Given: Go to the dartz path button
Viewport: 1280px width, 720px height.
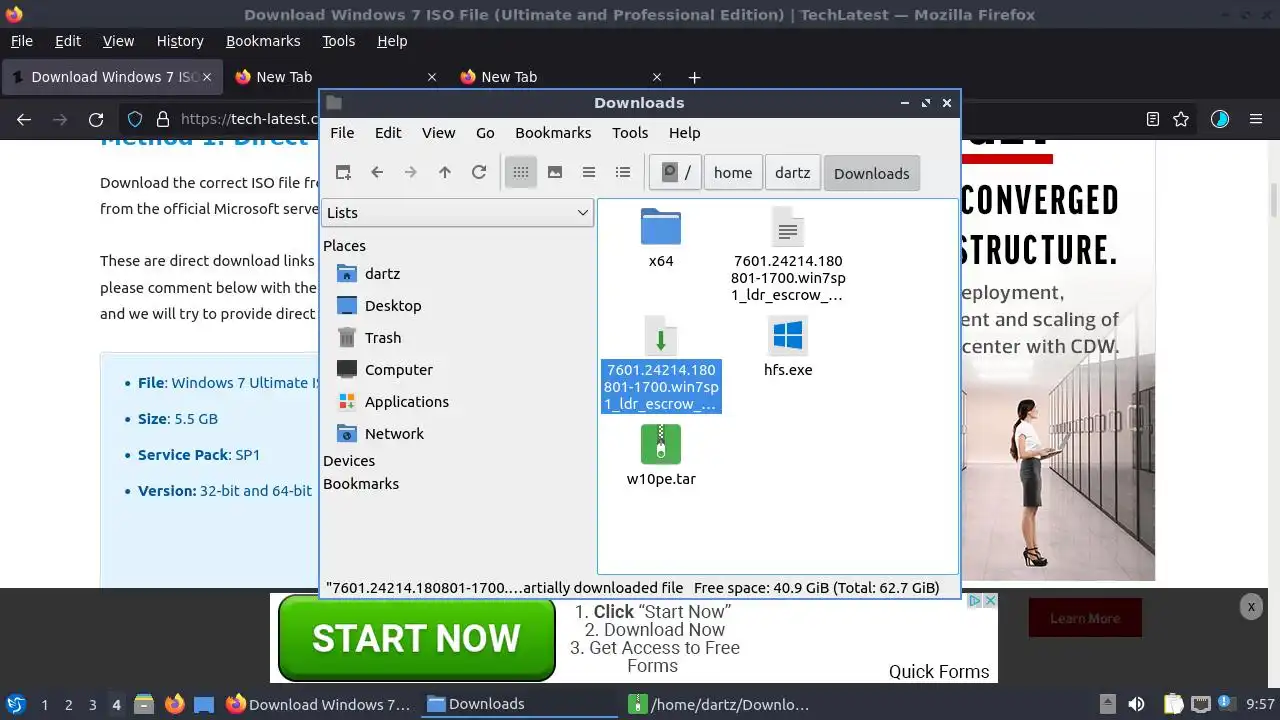Looking at the screenshot, I should point(792,172).
